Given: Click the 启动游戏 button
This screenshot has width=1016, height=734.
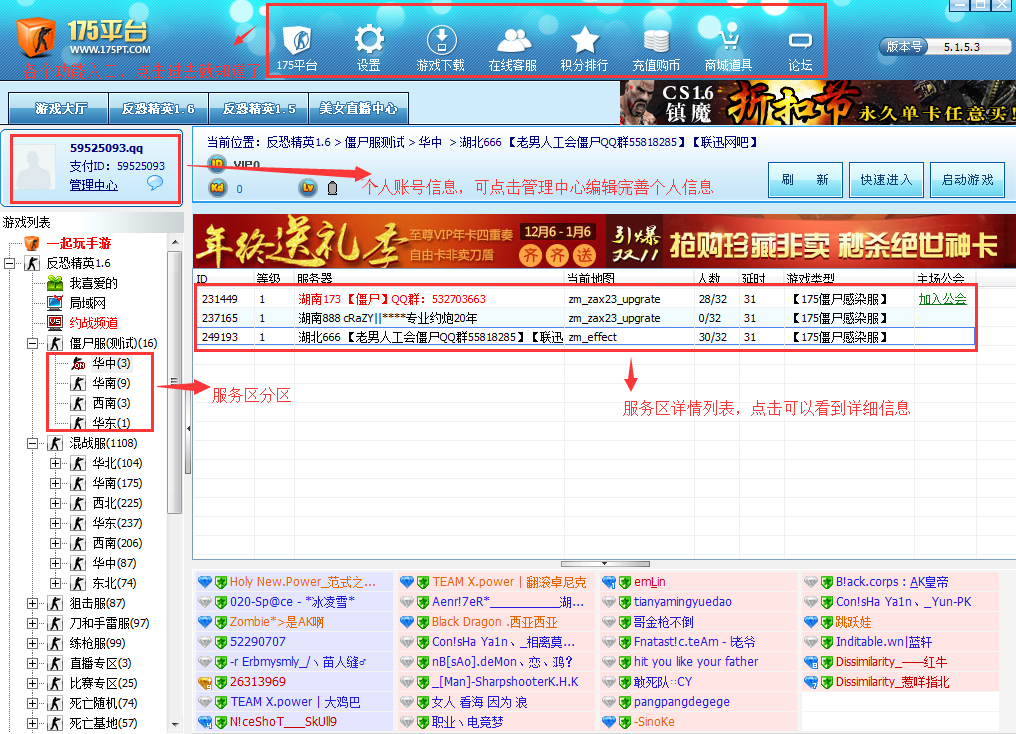Looking at the screenshot, I should click(966, 180).
